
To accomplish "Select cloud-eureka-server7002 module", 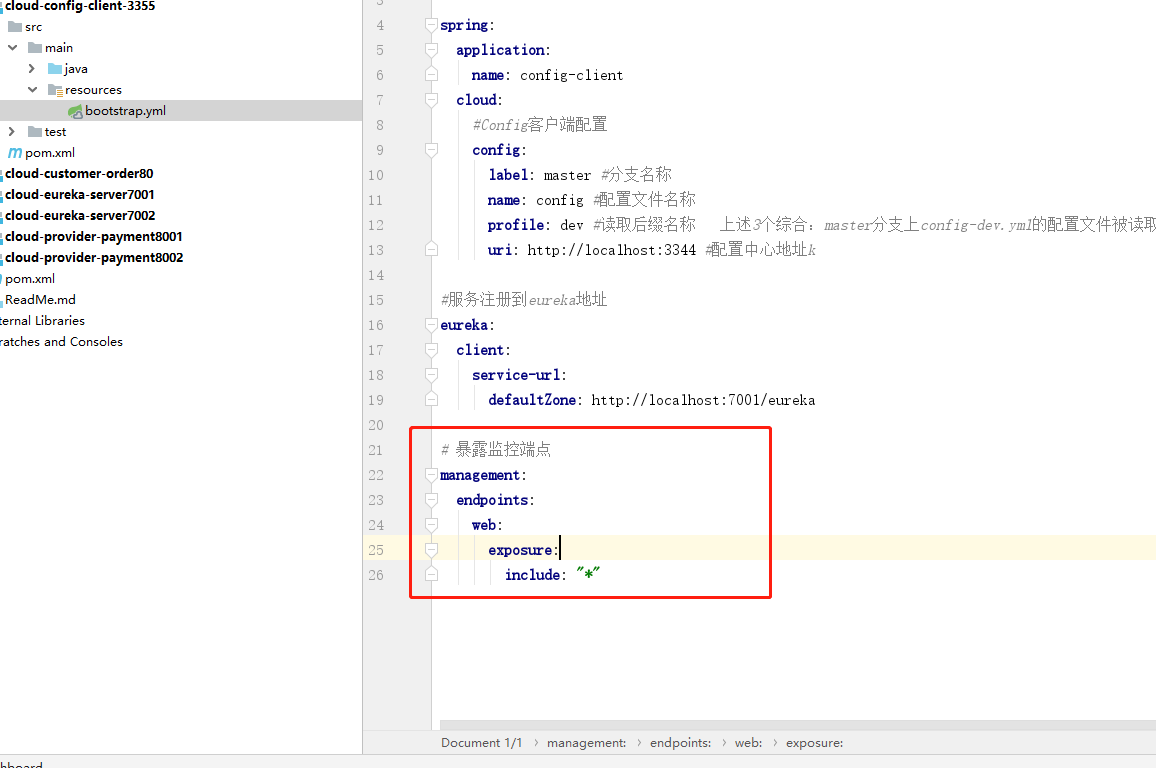I will (x=80, y=216).
